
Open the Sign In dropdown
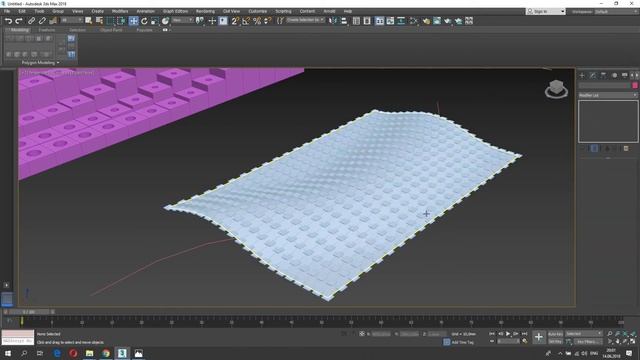pyautogui.click(x=546, y=11)
